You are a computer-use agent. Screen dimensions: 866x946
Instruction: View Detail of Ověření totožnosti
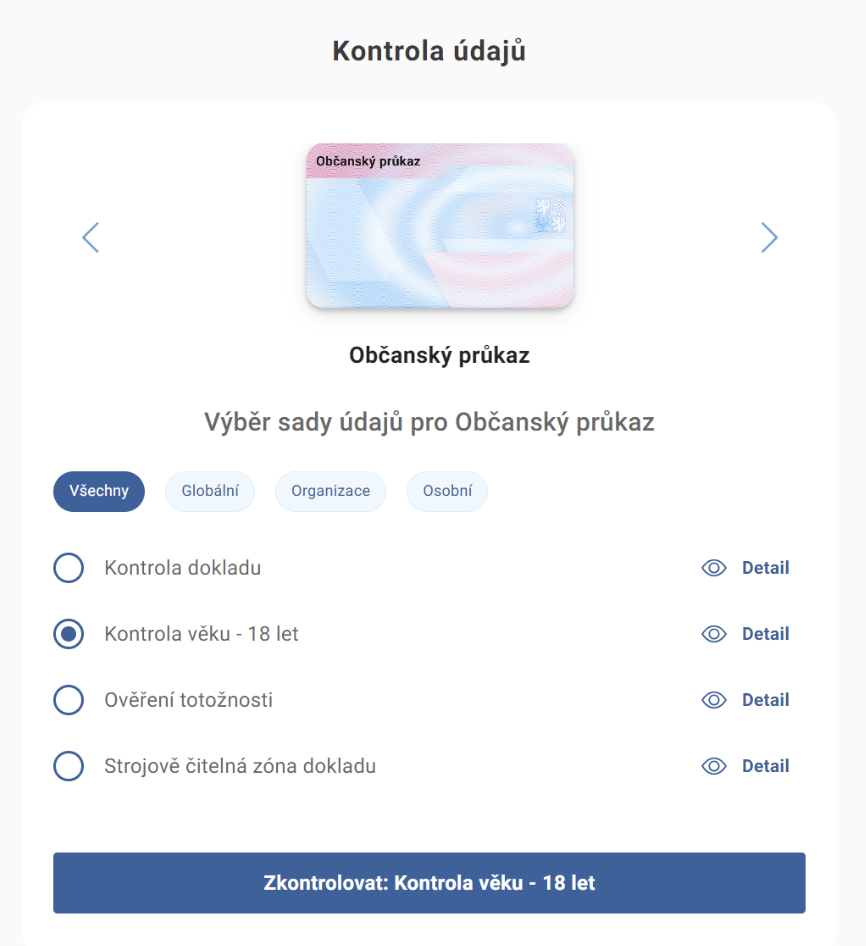coord(765,700)
